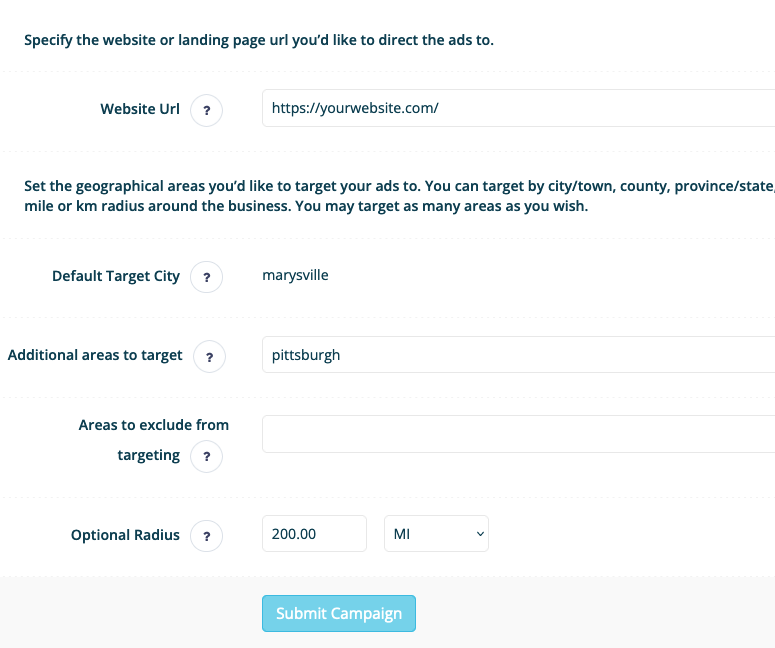This screenshot has height=648, width=775.
Task: Click the 'Default Target City' label
Action: tap(116, 276)
